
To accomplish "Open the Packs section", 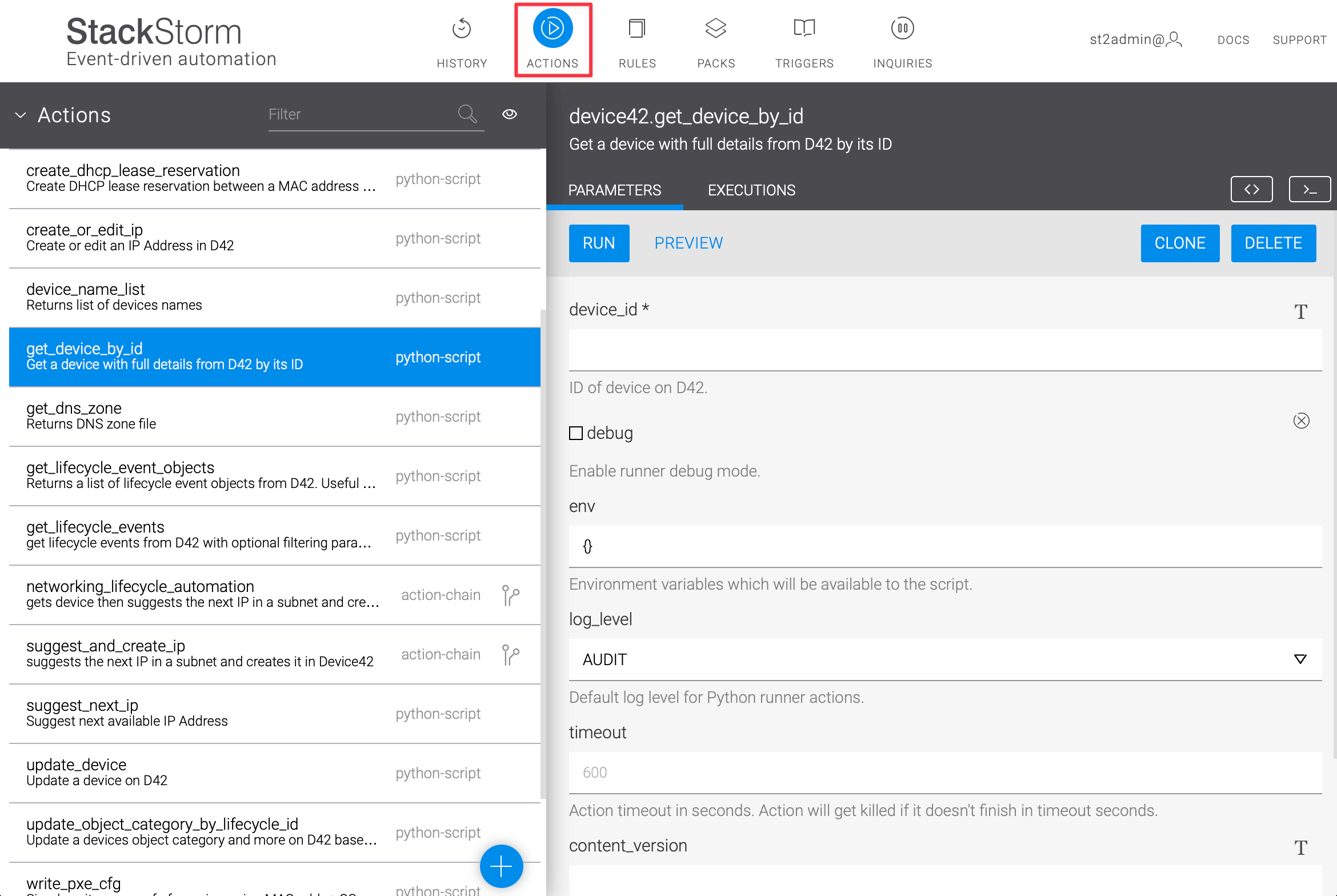I will coord(715,40).
